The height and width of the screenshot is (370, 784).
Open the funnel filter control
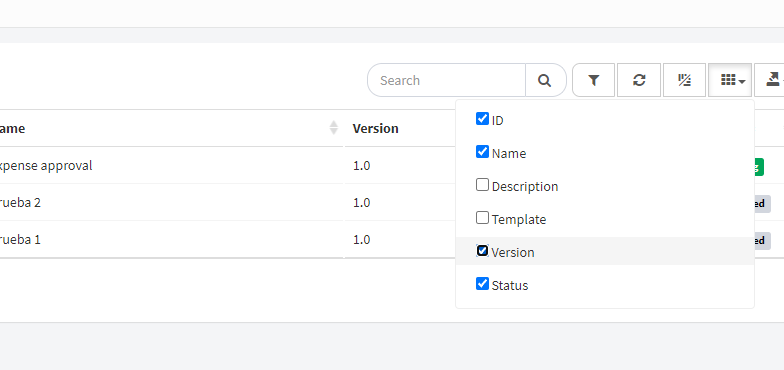click(x=594, y=80)
